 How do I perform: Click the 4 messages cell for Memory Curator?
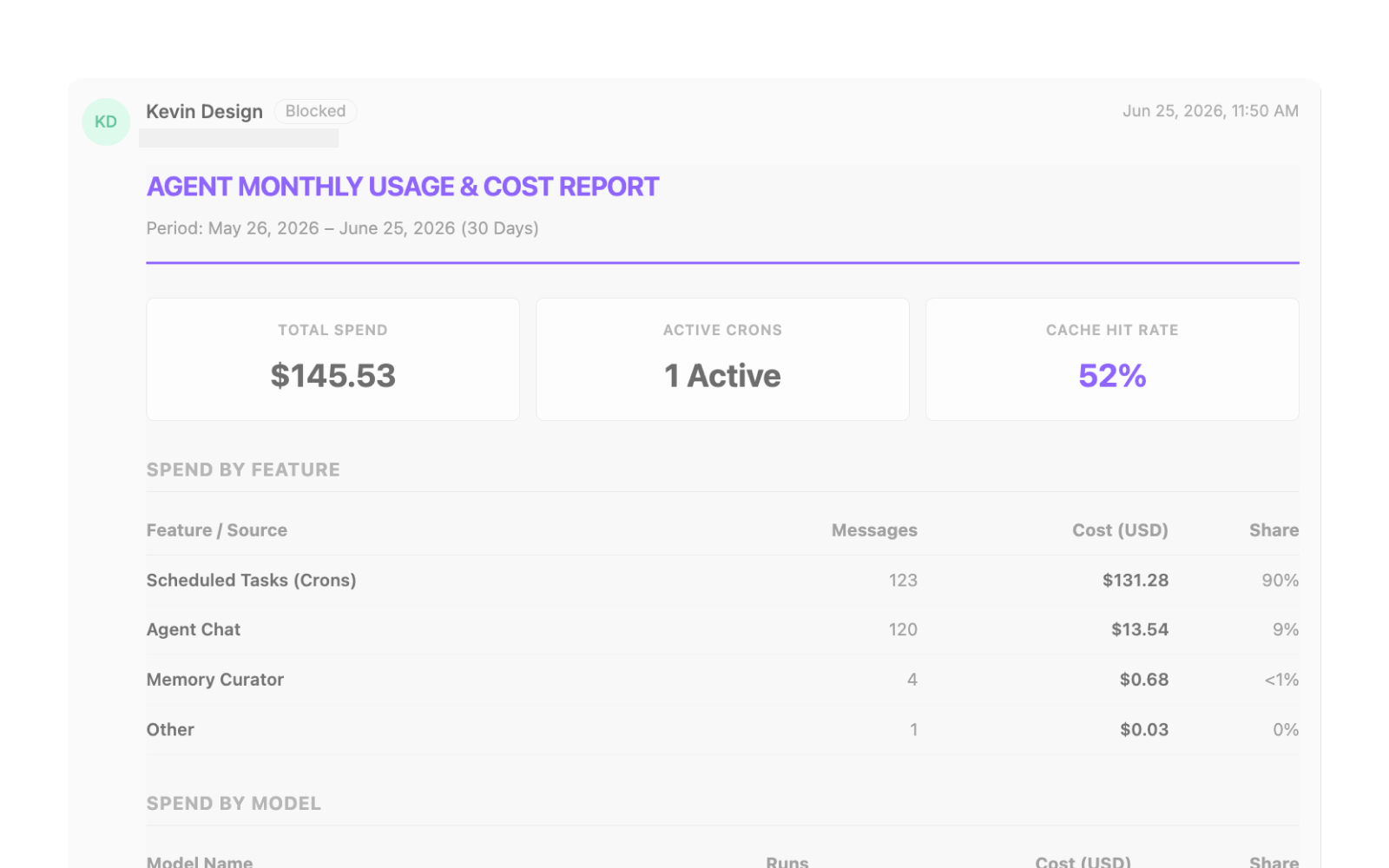(x=912, y=680)
